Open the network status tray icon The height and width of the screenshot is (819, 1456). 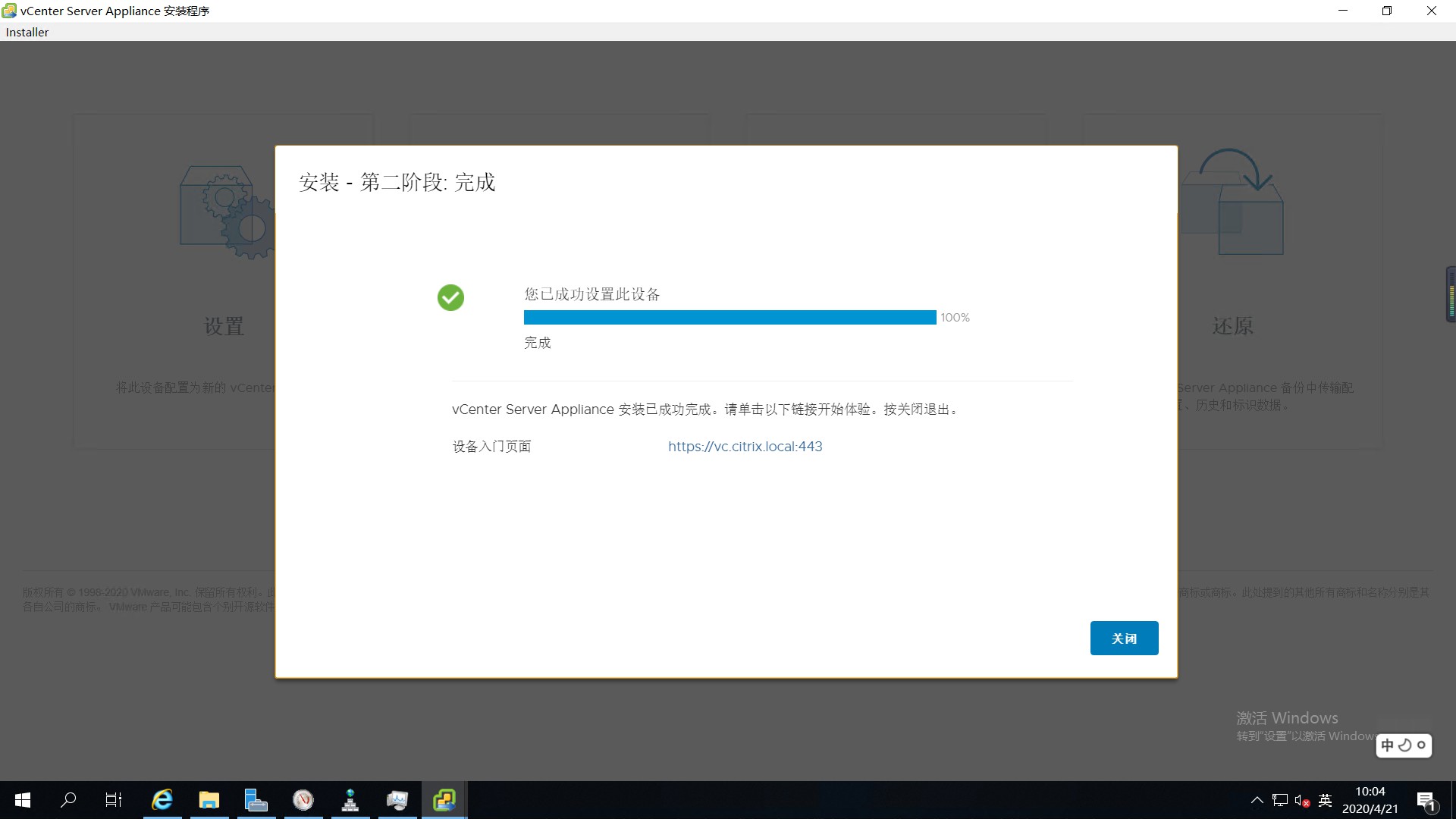1280,800
